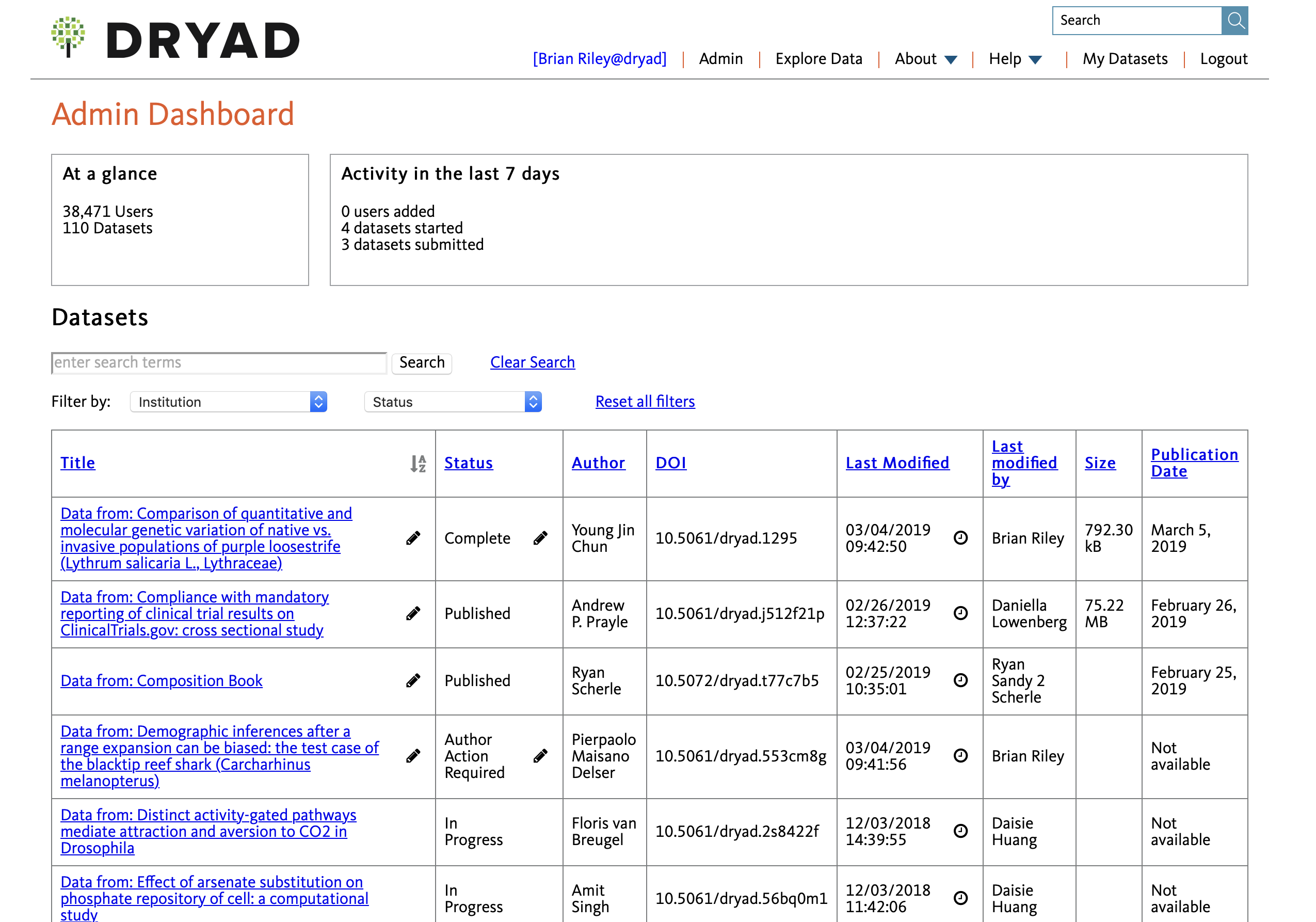Open edit pencil for blacktip reef shark dataset
This screenshot has width=1316, height=922.
click(412, 756)
